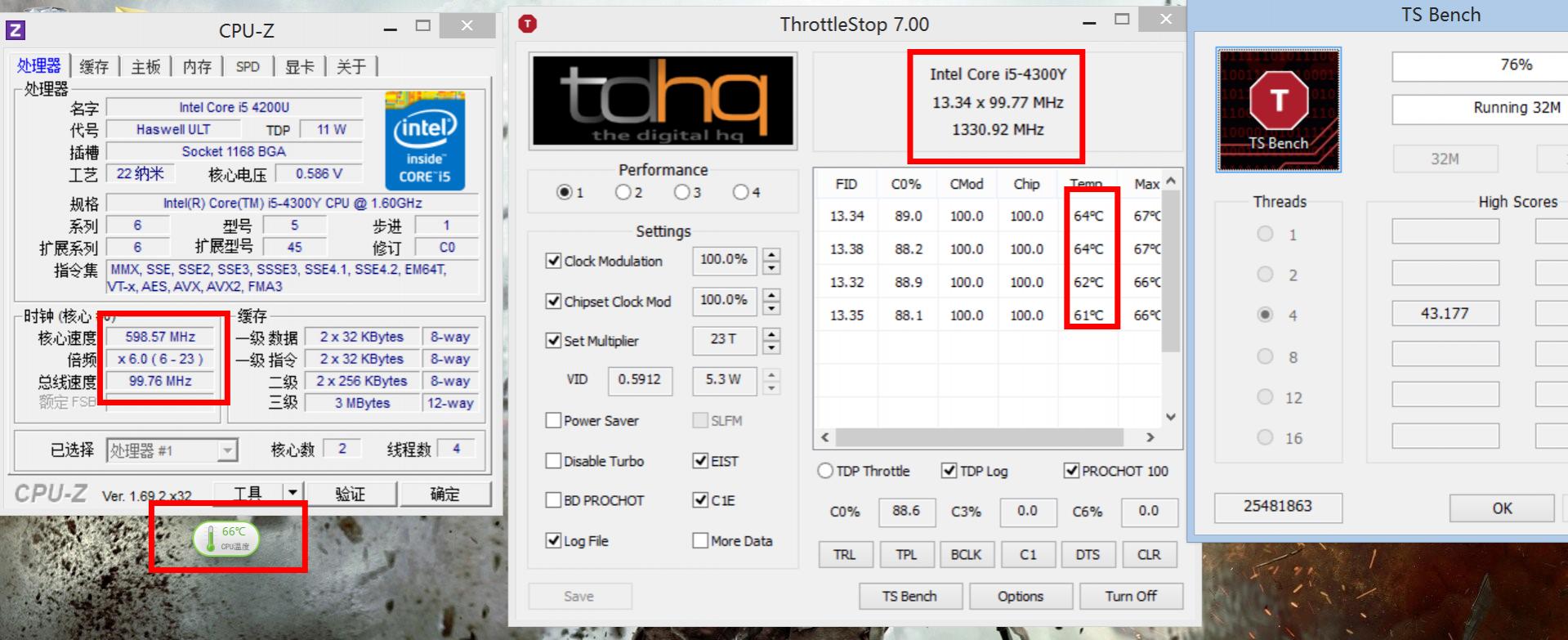Screen dimensions: 1568x640
Task: Click the 5.3 W power value field
Action: point(724,380)
